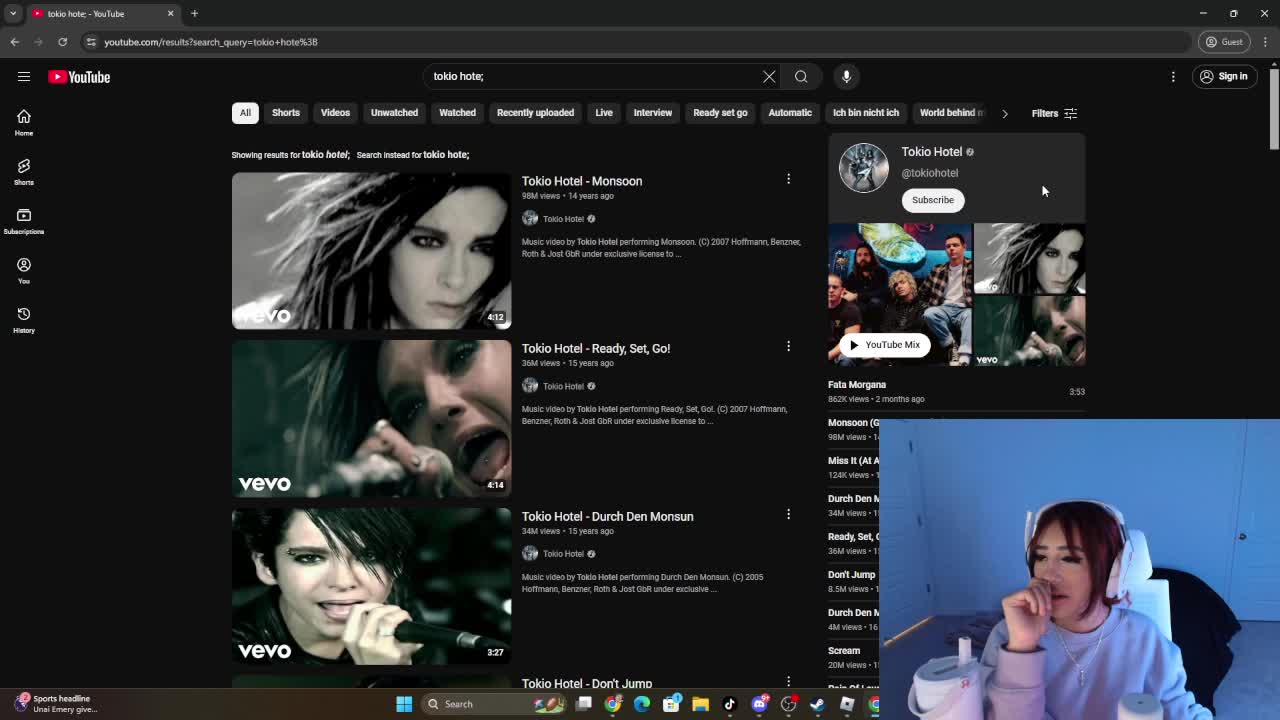The height and width of the screenshot is (720, 1280).
Task: View site information icon in address bar
Action: click(x=91, y=42)
